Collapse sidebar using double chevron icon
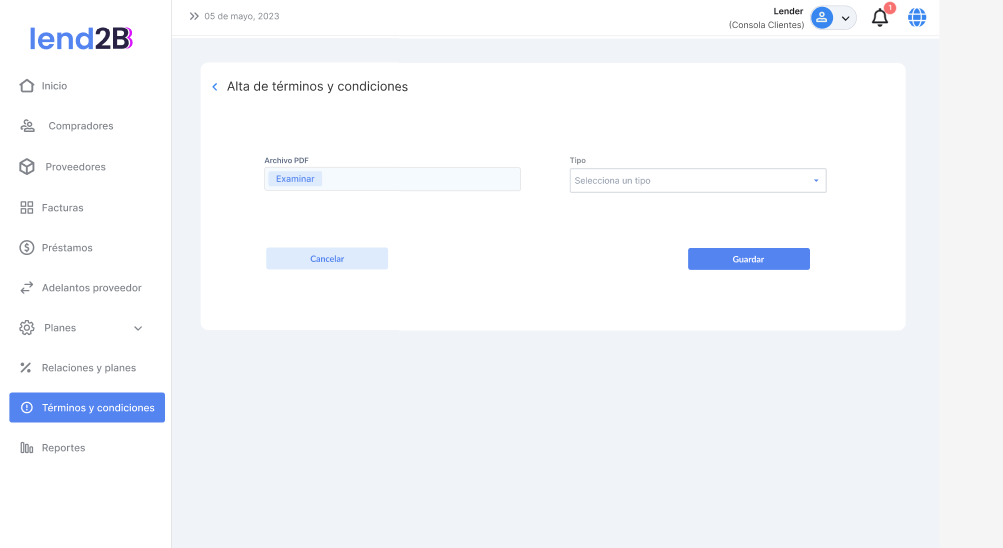 [194, 16]
